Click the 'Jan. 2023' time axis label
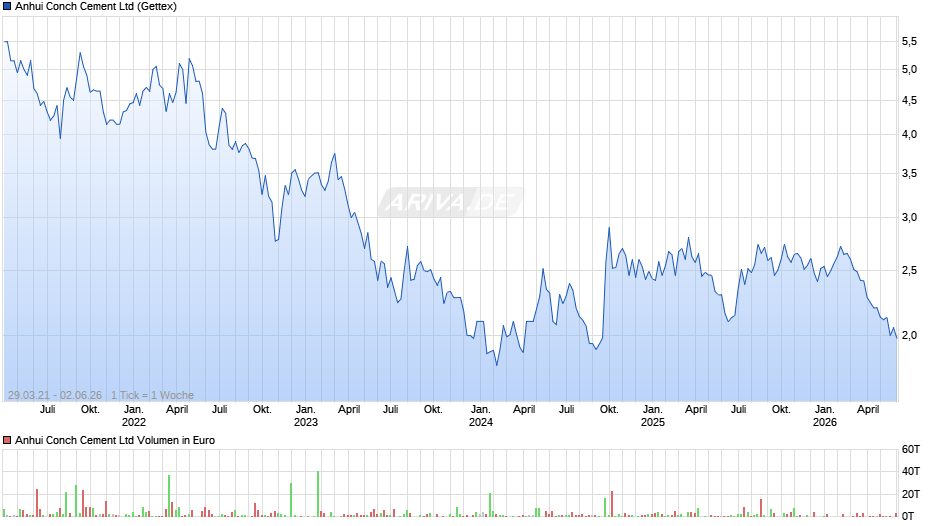This screenshot has width=940, height=526. [x=306, y=416]
